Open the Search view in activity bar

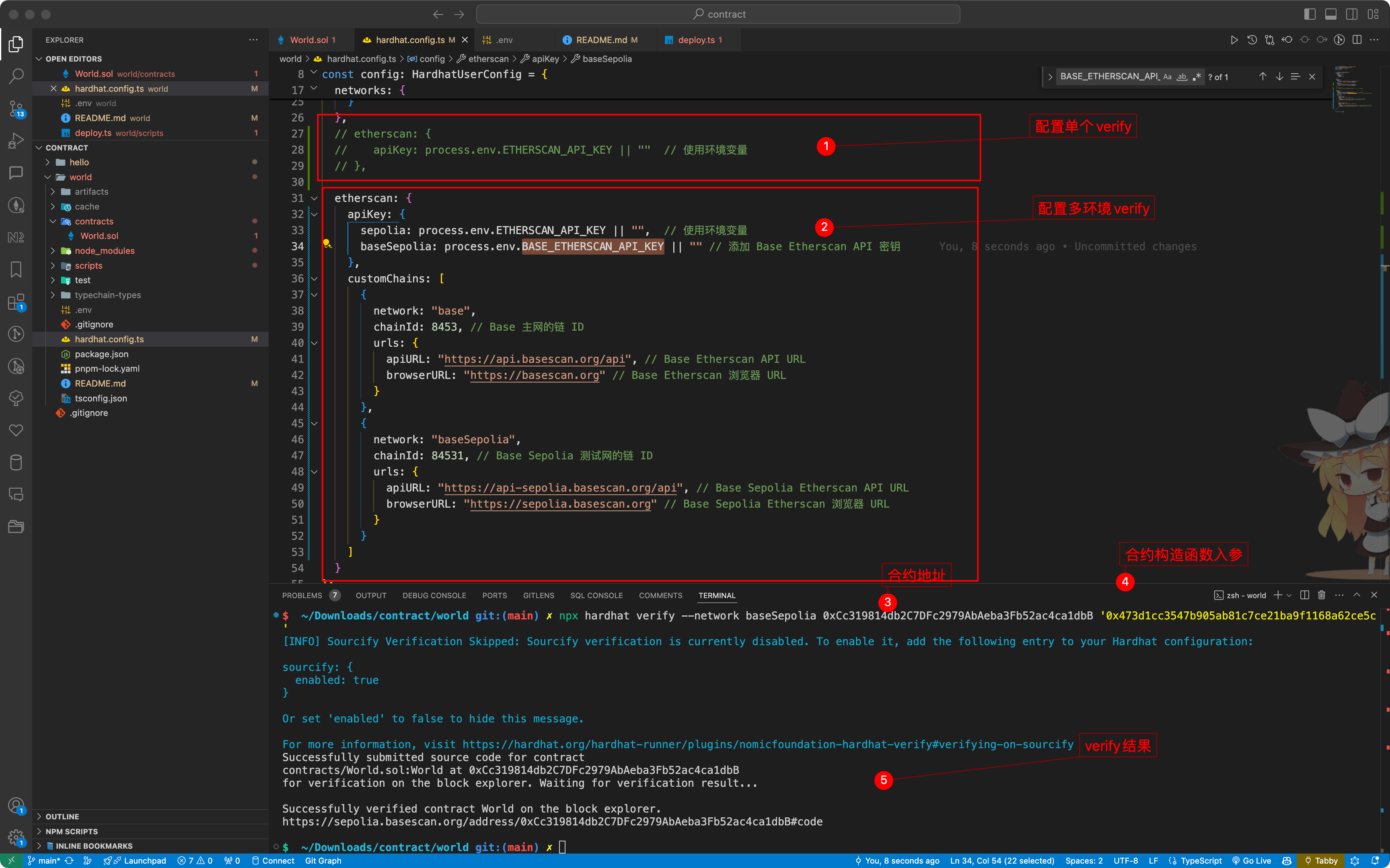click(x=16, y=76)
